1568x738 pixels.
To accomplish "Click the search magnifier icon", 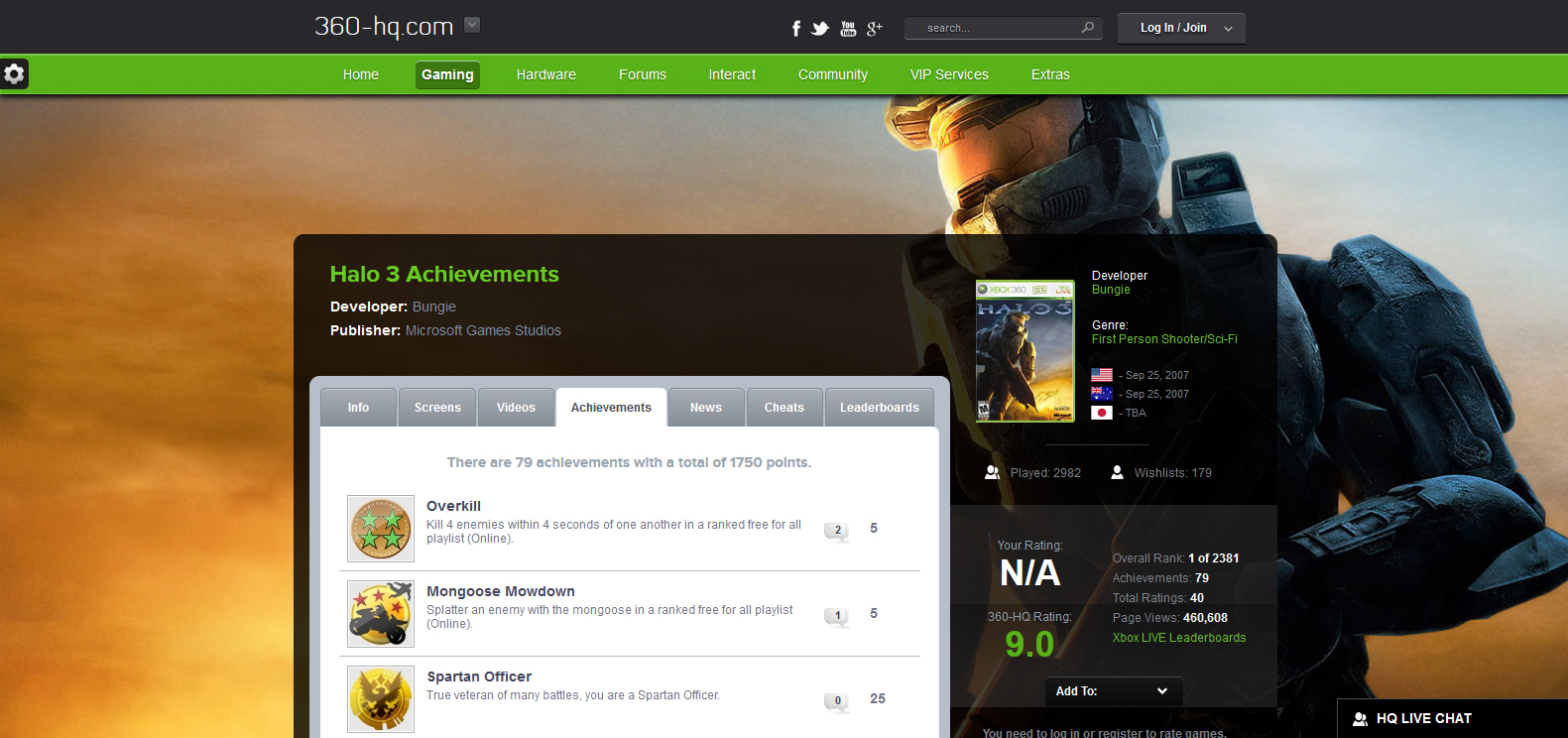I will (1088, 28).
